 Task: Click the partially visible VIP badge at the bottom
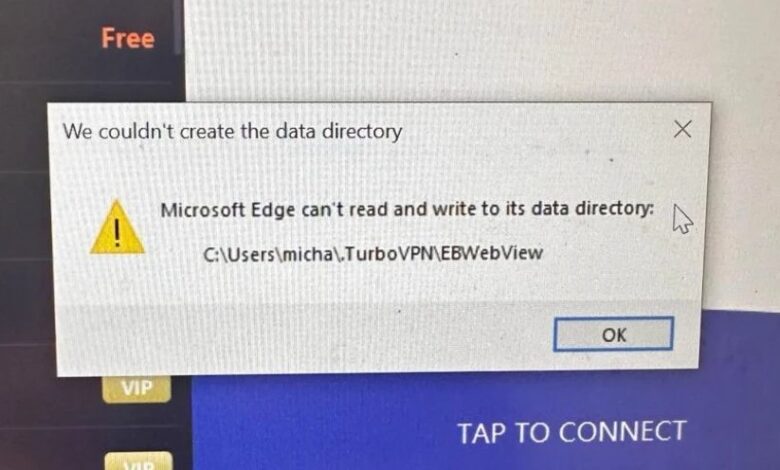[x=139, y=461]
